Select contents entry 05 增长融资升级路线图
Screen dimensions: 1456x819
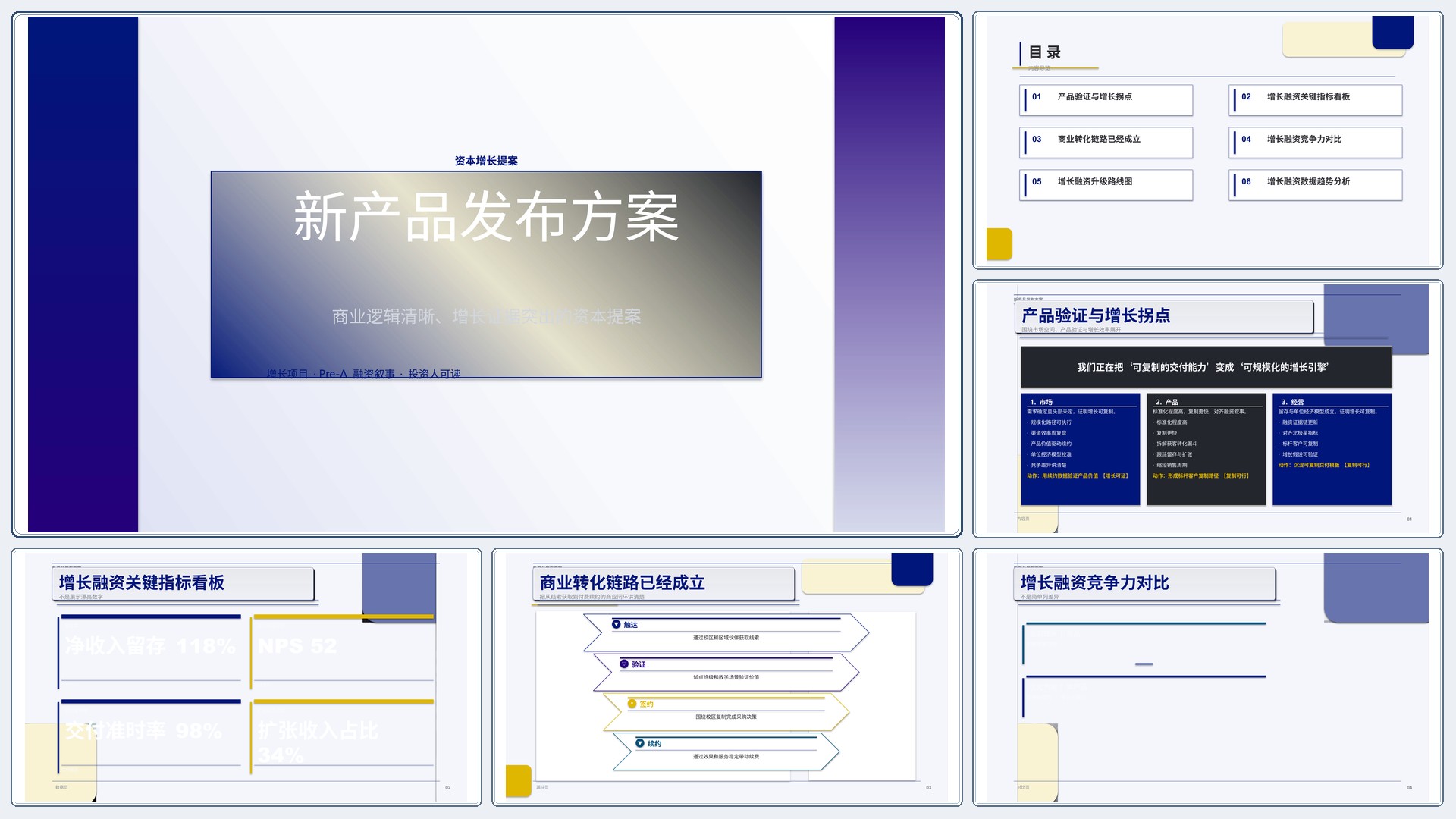[1106, 185]
